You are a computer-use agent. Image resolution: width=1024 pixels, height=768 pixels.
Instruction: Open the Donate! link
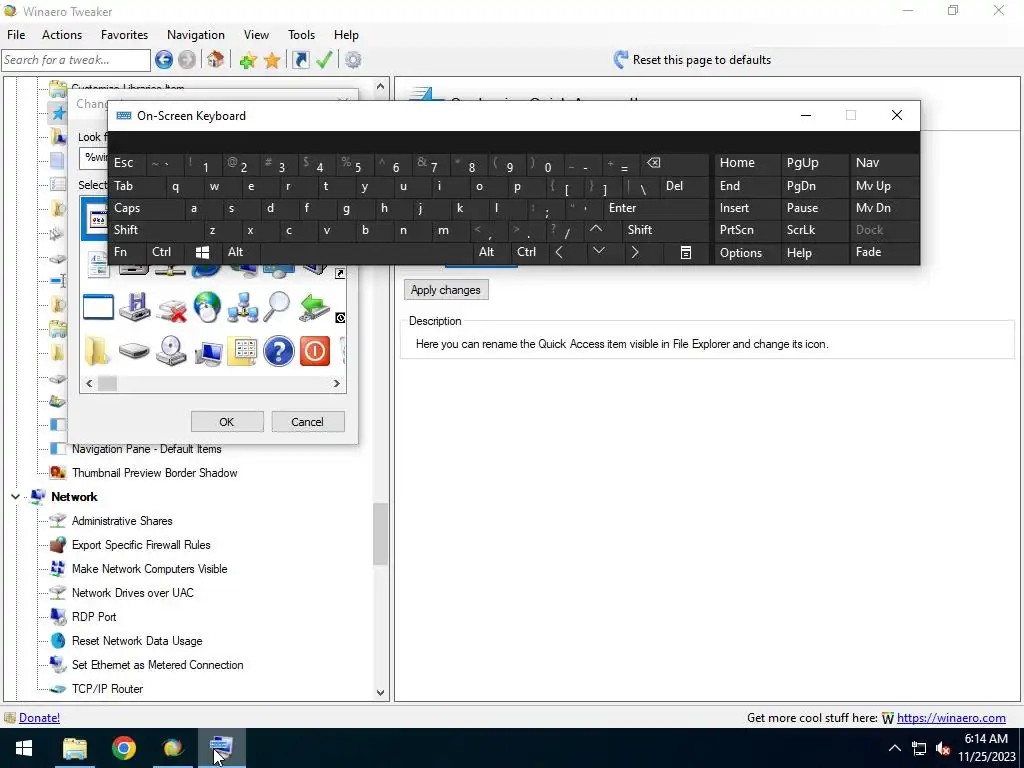click(x=39, y=718)
